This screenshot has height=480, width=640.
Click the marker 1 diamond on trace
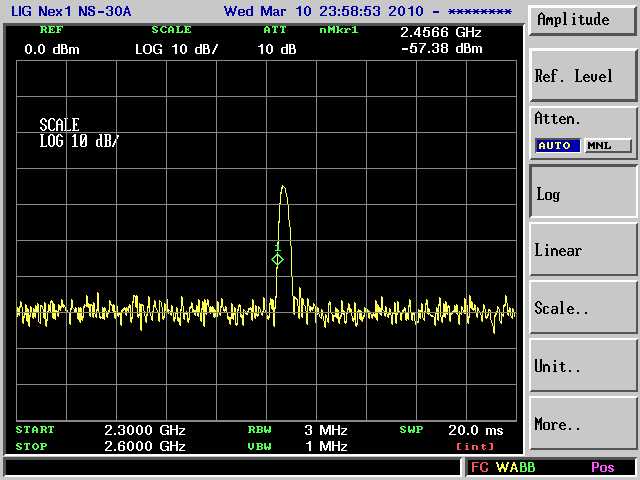pyautogui.click(x=278, y=259)
